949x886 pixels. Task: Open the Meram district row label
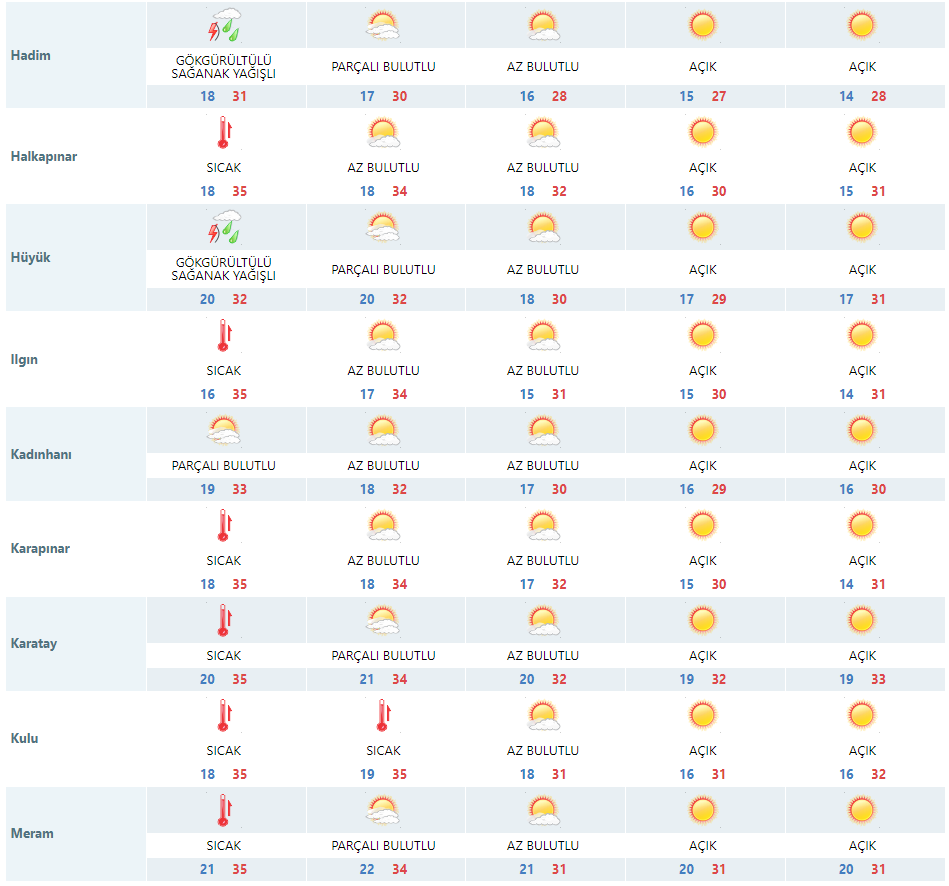[32, 834]
